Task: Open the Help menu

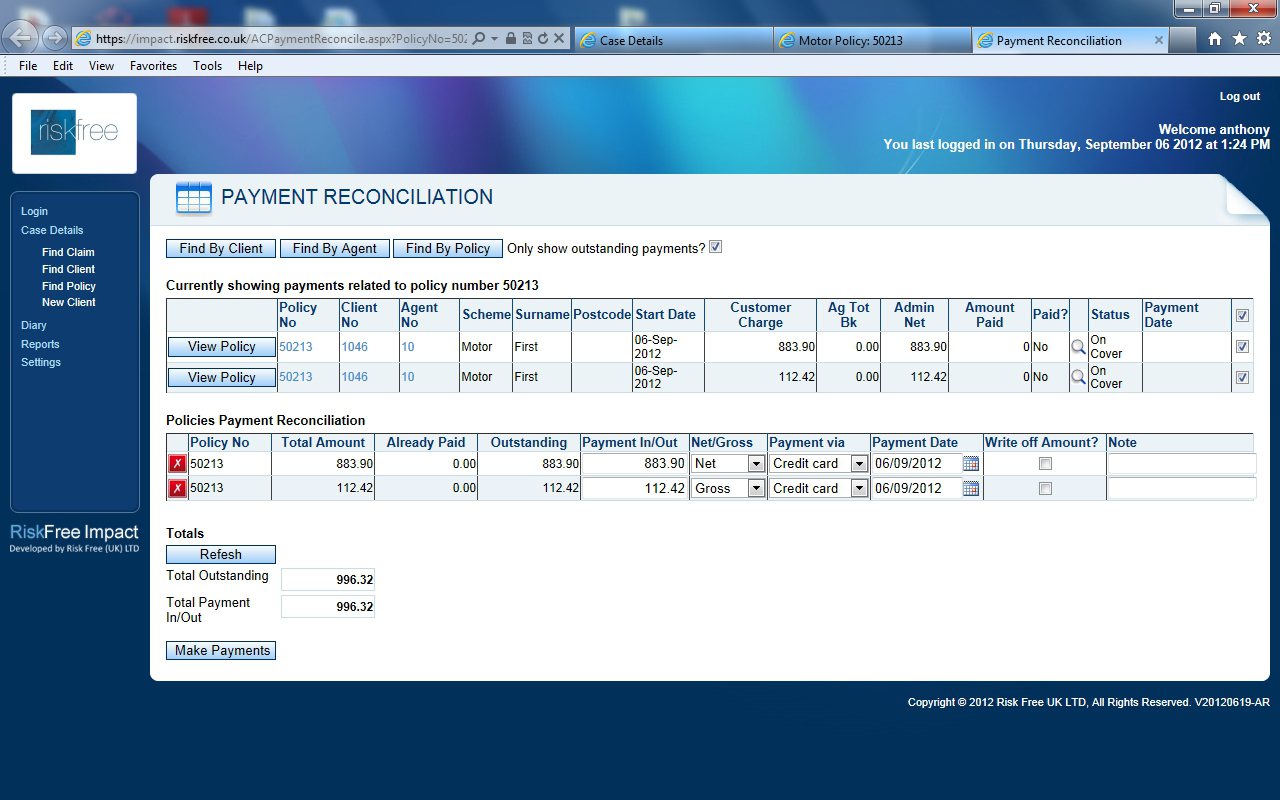Action: point(250,66)
